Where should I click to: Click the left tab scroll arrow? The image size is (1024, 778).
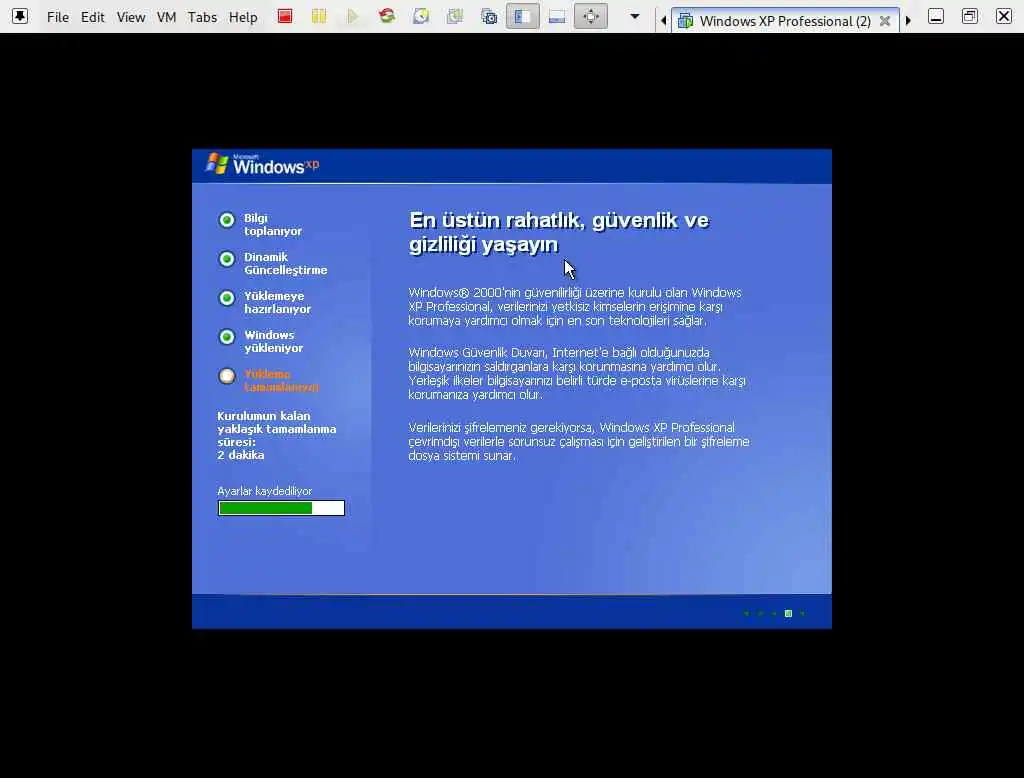pyautogui.click(x=664, y=21)
